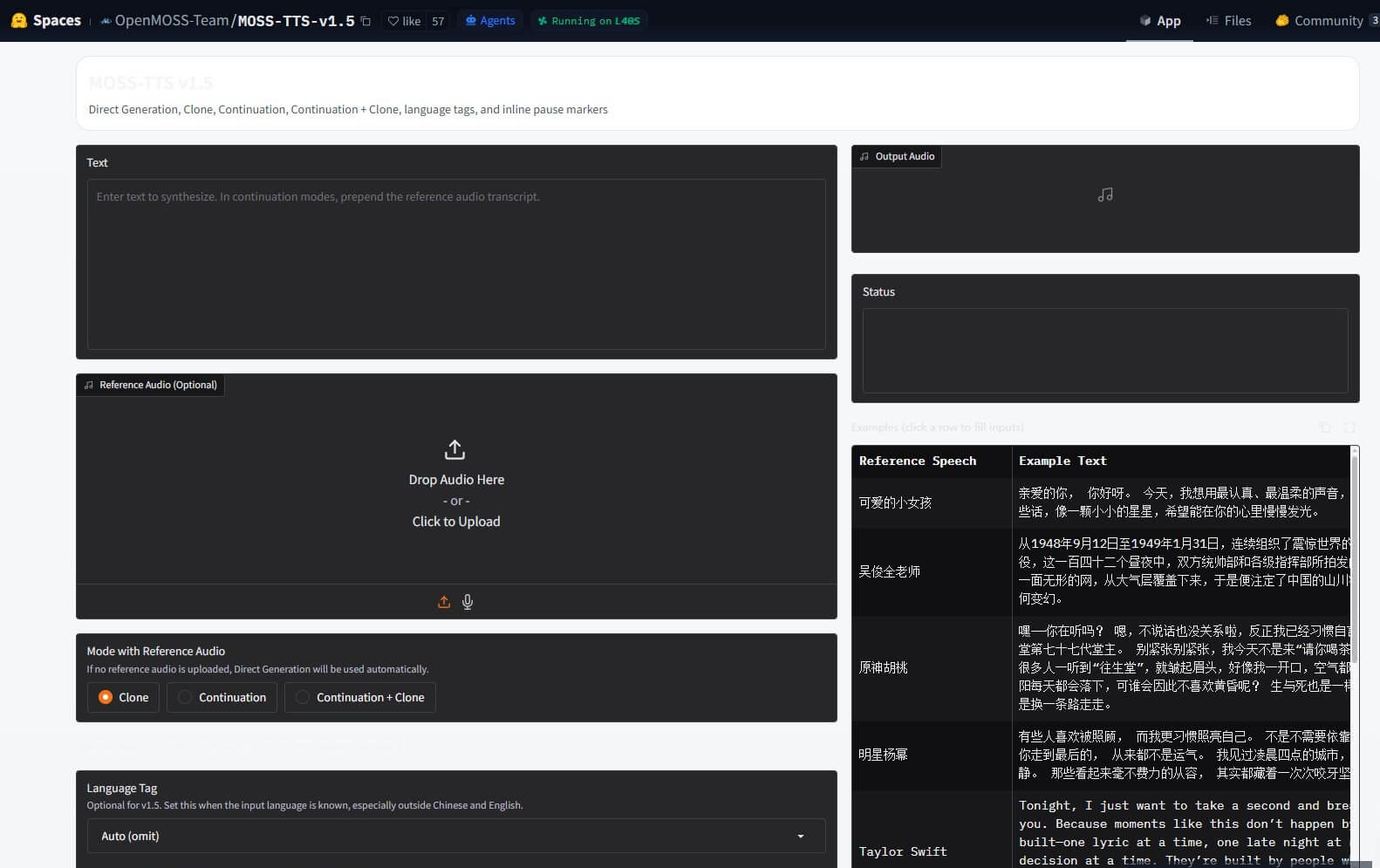Click the Community tab emoji icon
This screenshot has height=868, width=1380.
click(1281, 20)
